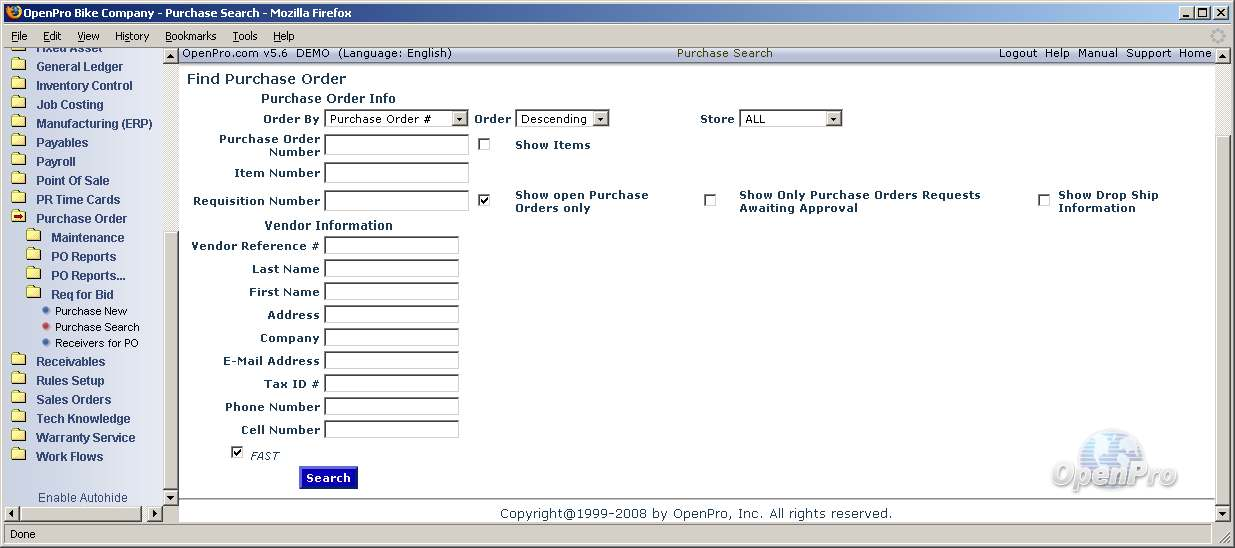Click the Warranty Service folder icon
Image resolution: width=1235 pixels, height=548 pixels.
point(18,437)
